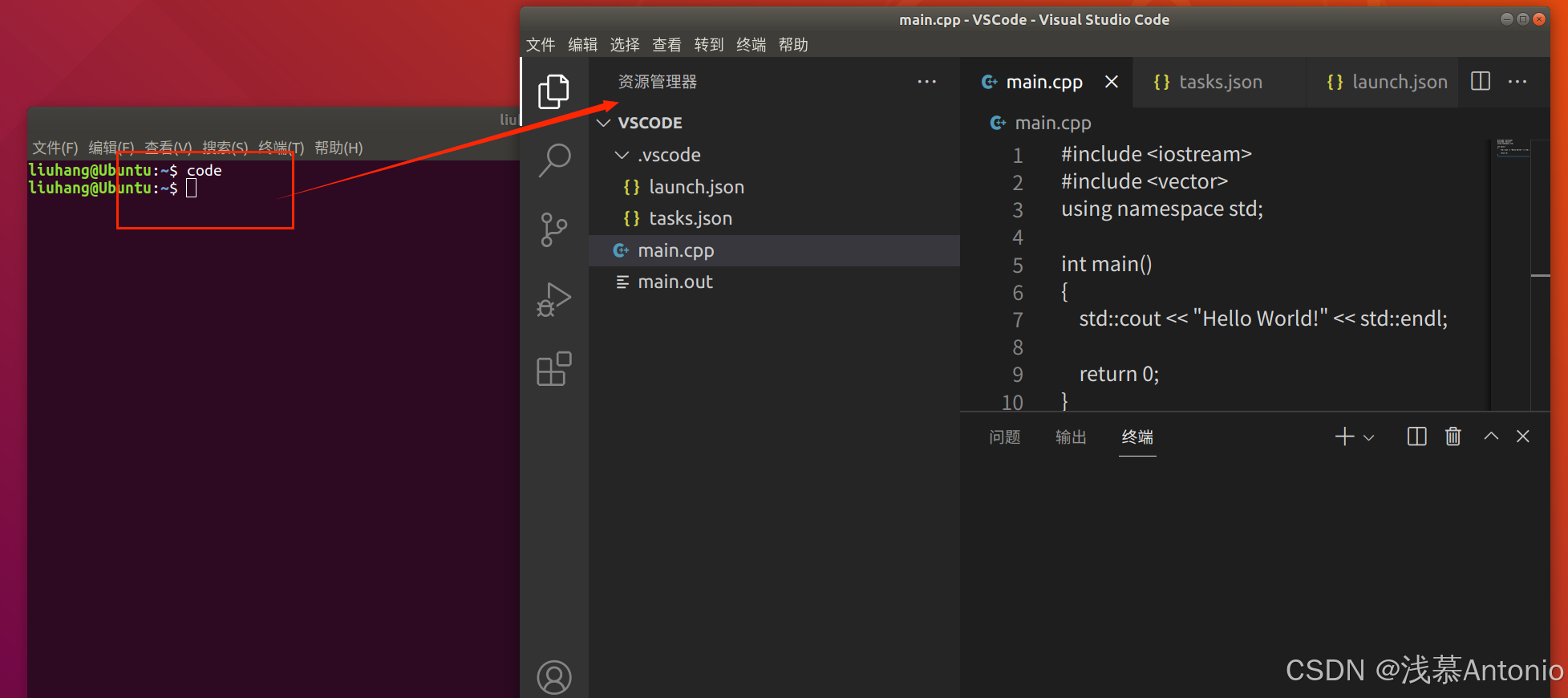Switch to the 输出 panel tab
The height and width of the screenshot is (698, 1568).
coord(1071,437)
